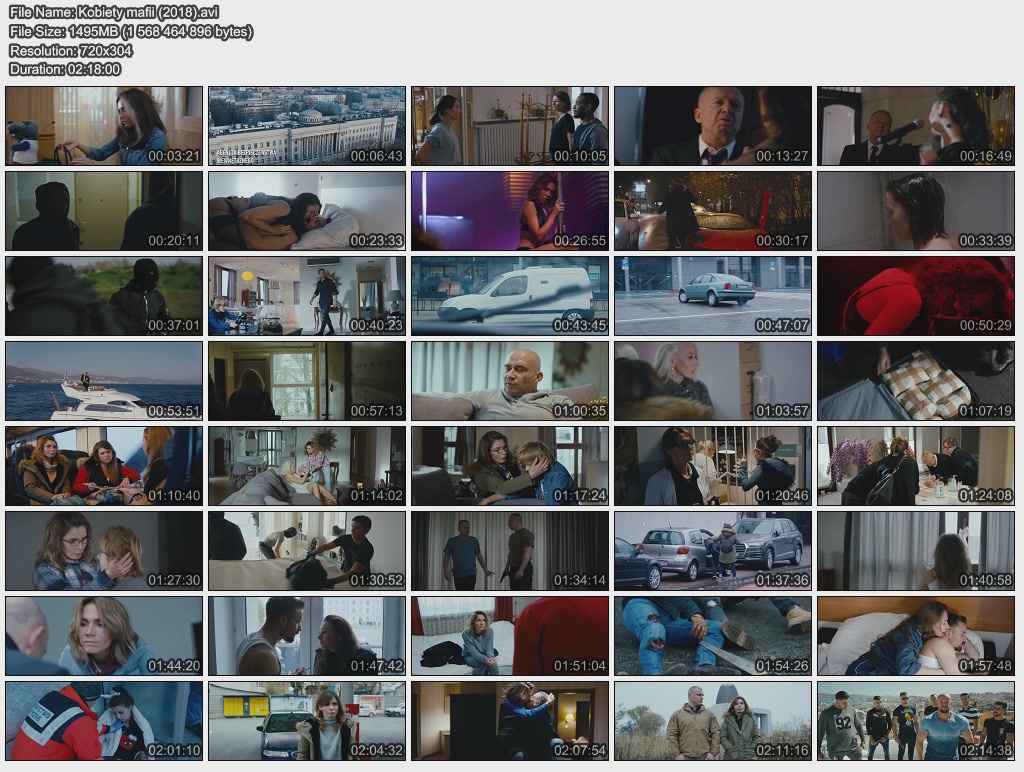This screenshot has width=1024, height=772.
Task: Pick the embrace frame at 02:07:54
Action: pos(510,721)
